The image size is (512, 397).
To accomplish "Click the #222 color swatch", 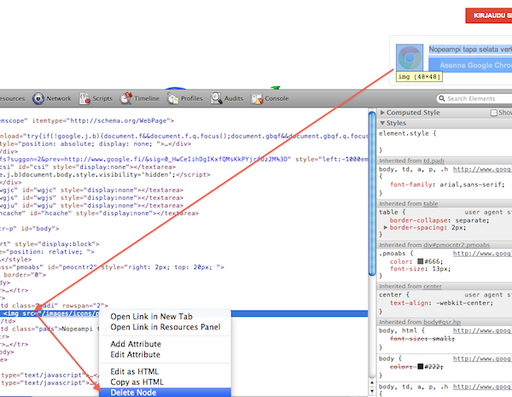I will coord(420,367).
